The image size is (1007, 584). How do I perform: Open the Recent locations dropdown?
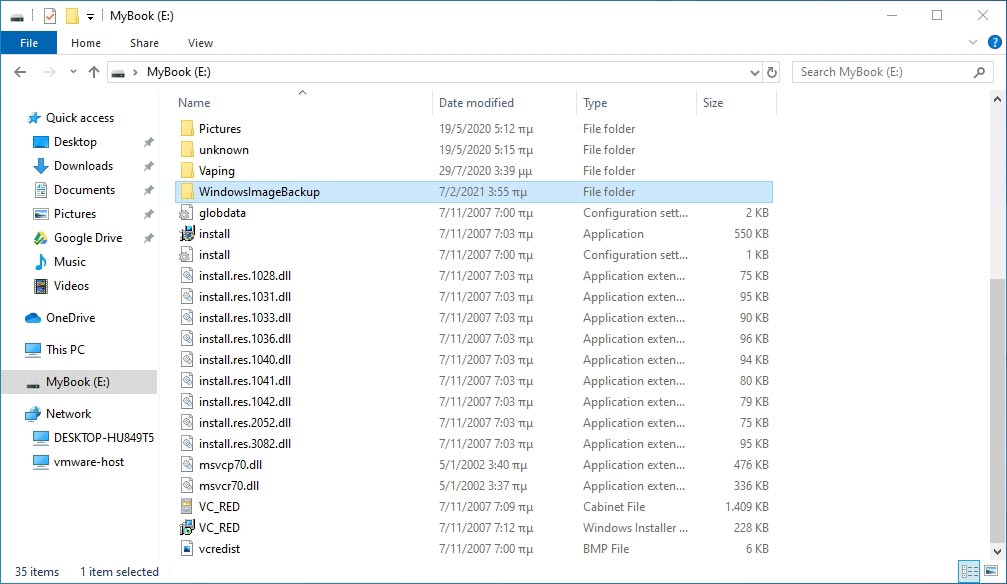(x=73, y=72)
